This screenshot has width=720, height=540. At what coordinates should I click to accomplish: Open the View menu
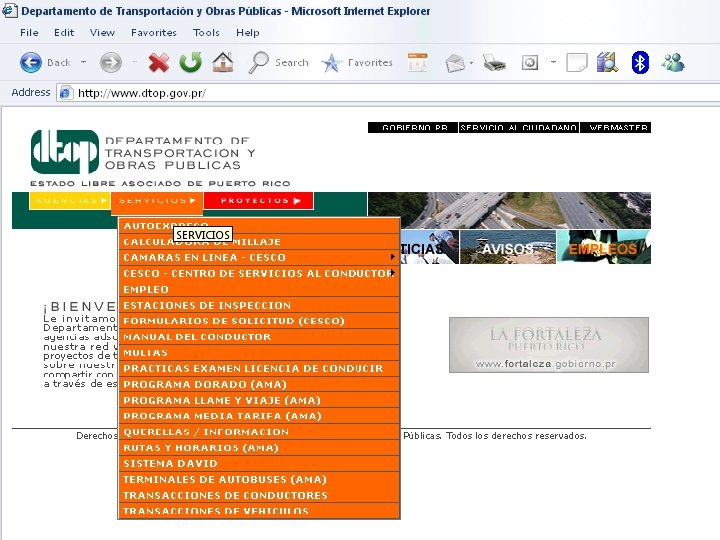[102, 33]
